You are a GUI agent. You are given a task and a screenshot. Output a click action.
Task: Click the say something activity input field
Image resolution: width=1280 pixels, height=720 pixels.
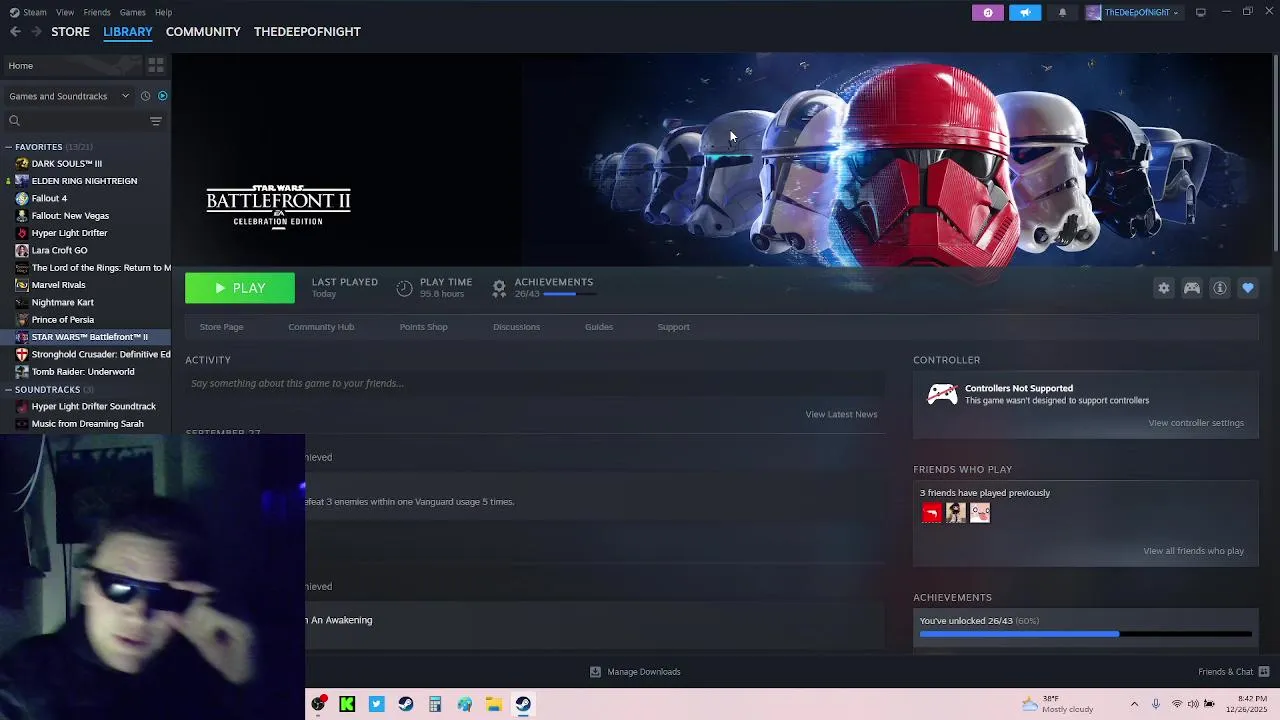[x=535, y=383]
